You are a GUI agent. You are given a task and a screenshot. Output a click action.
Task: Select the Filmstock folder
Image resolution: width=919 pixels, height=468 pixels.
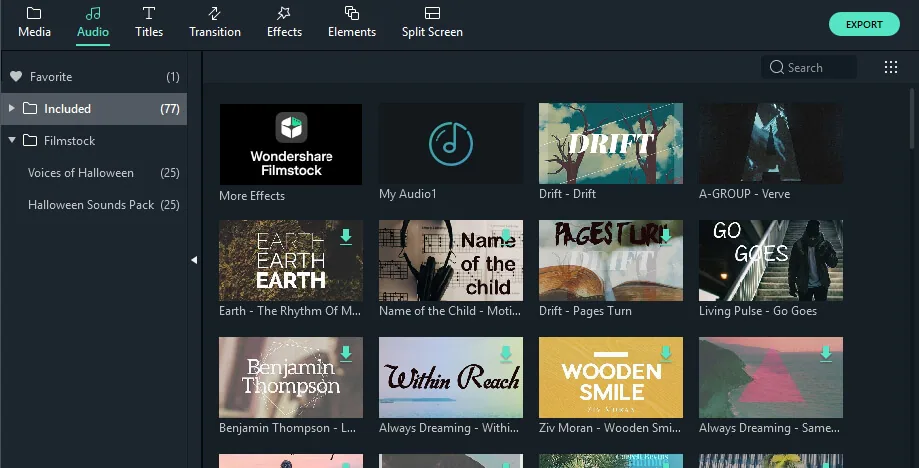click(x=94, y=141)
